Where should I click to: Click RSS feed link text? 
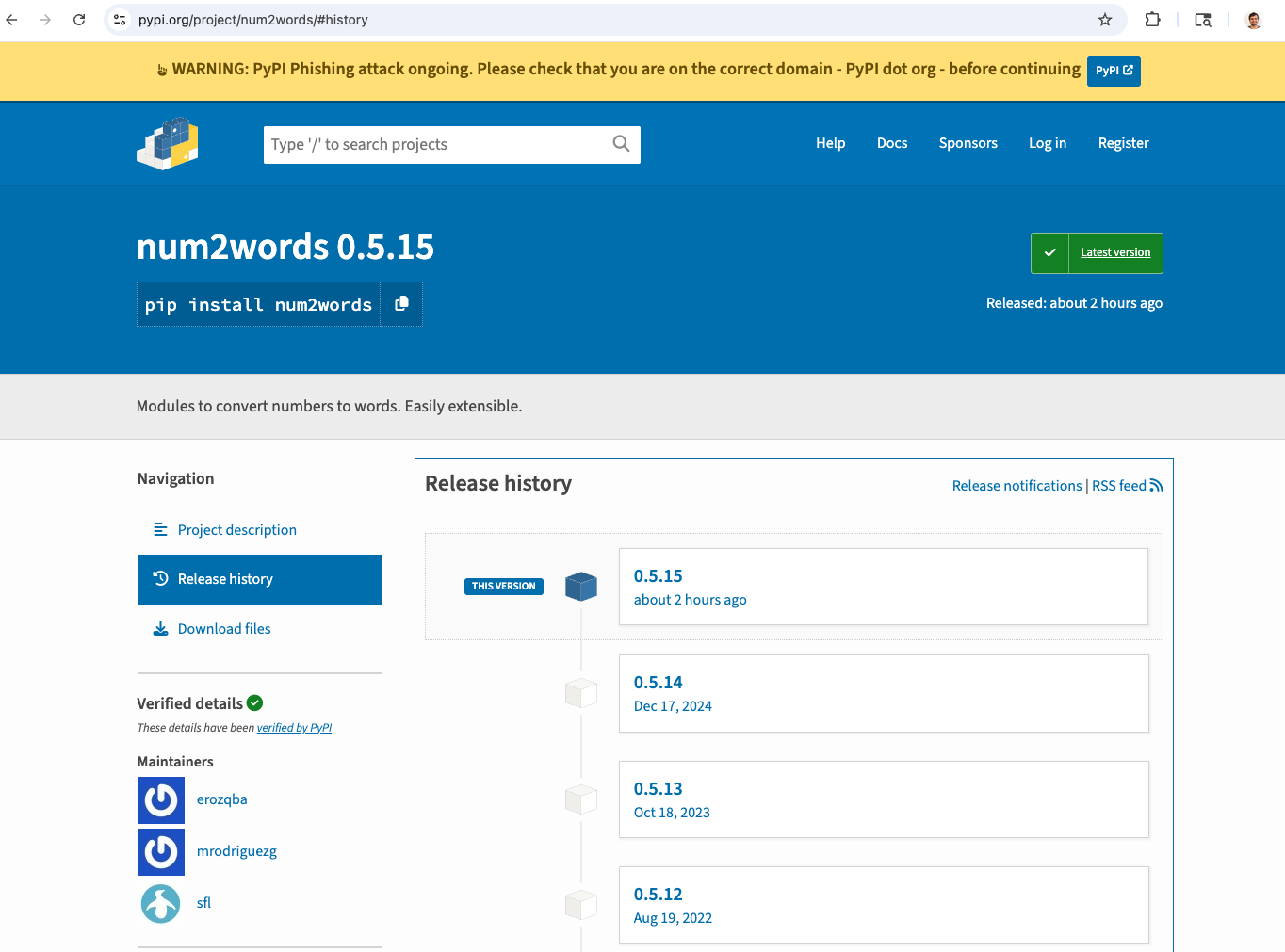pyautogui.click(x=1119, y=486)
